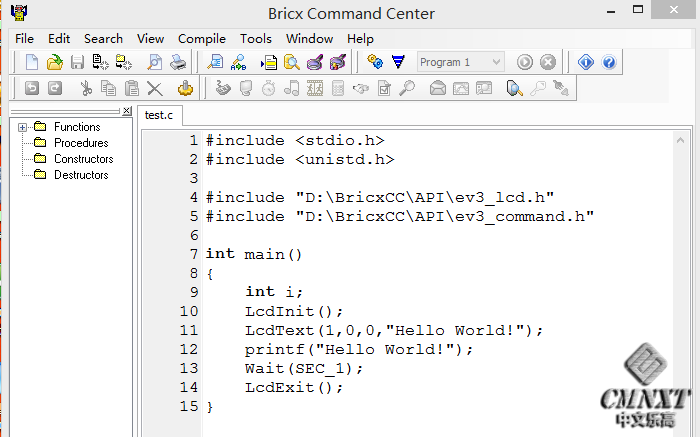Open the Edit menu
This screenshot has width=700, height=437.
tap(59, 39)
